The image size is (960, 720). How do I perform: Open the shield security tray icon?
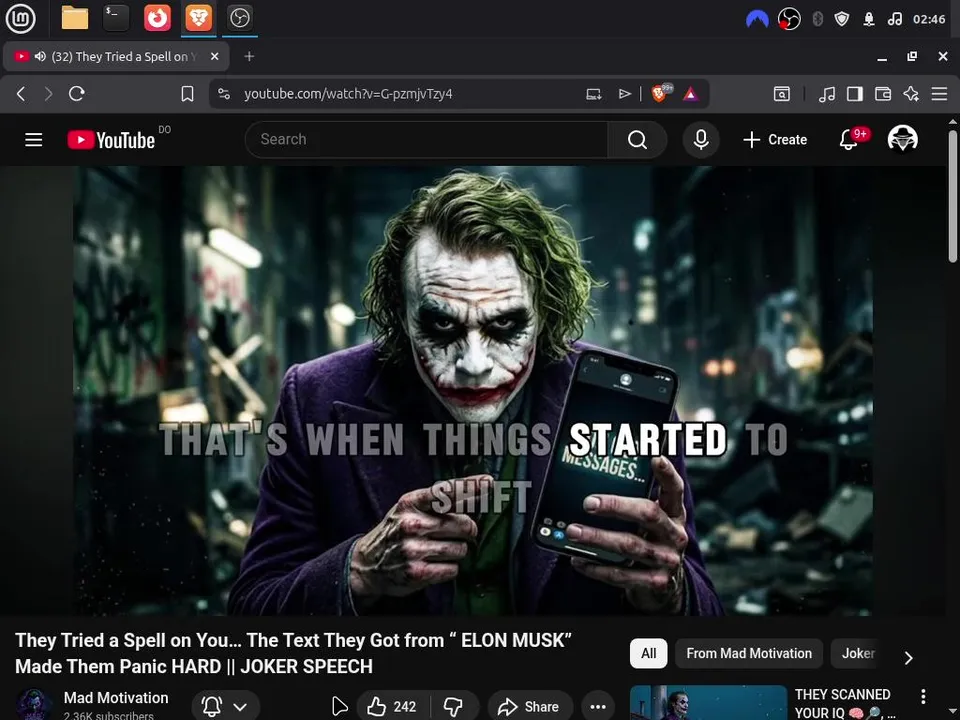pos(842,20)
